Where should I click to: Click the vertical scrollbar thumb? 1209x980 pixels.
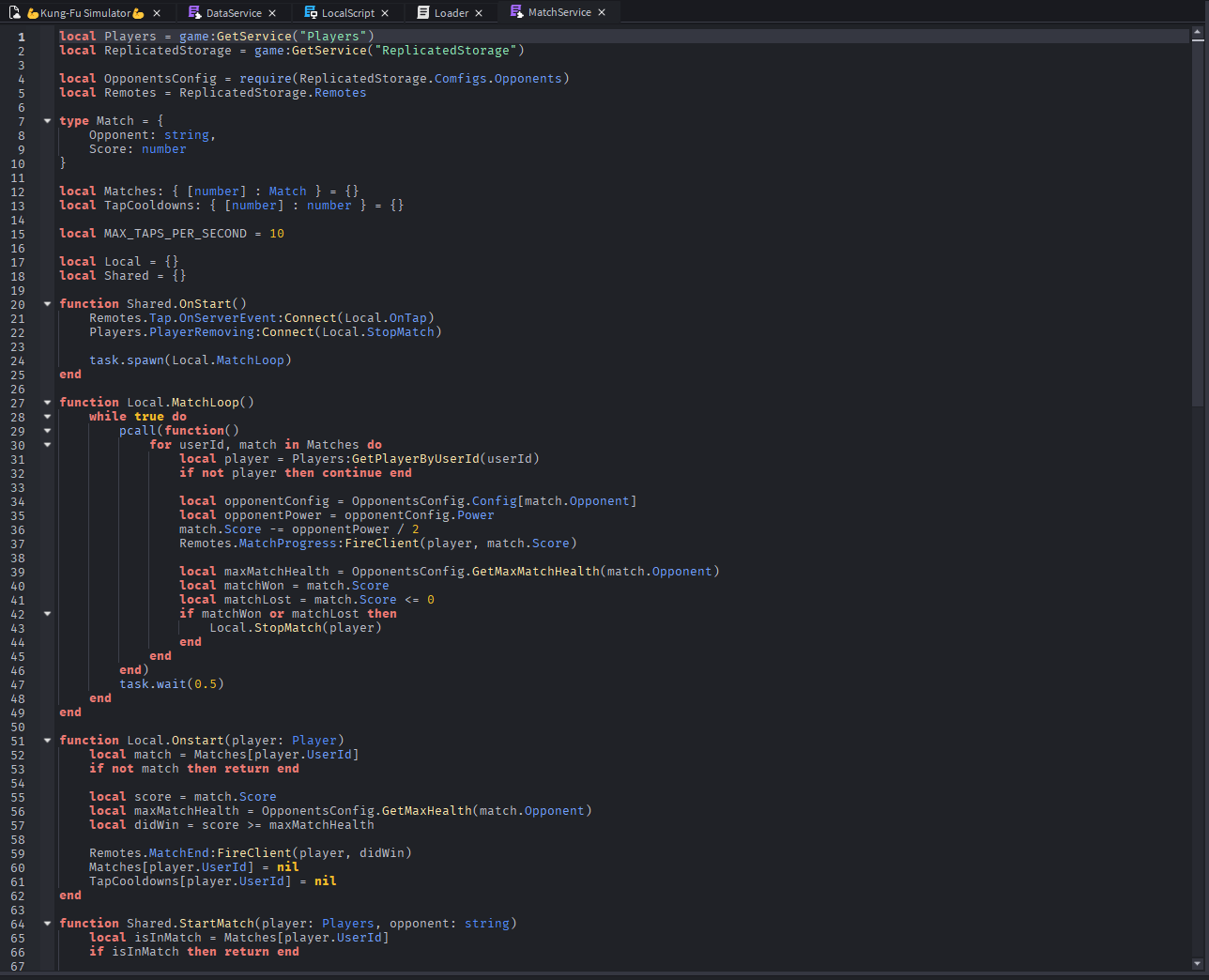coord(1197,221)
